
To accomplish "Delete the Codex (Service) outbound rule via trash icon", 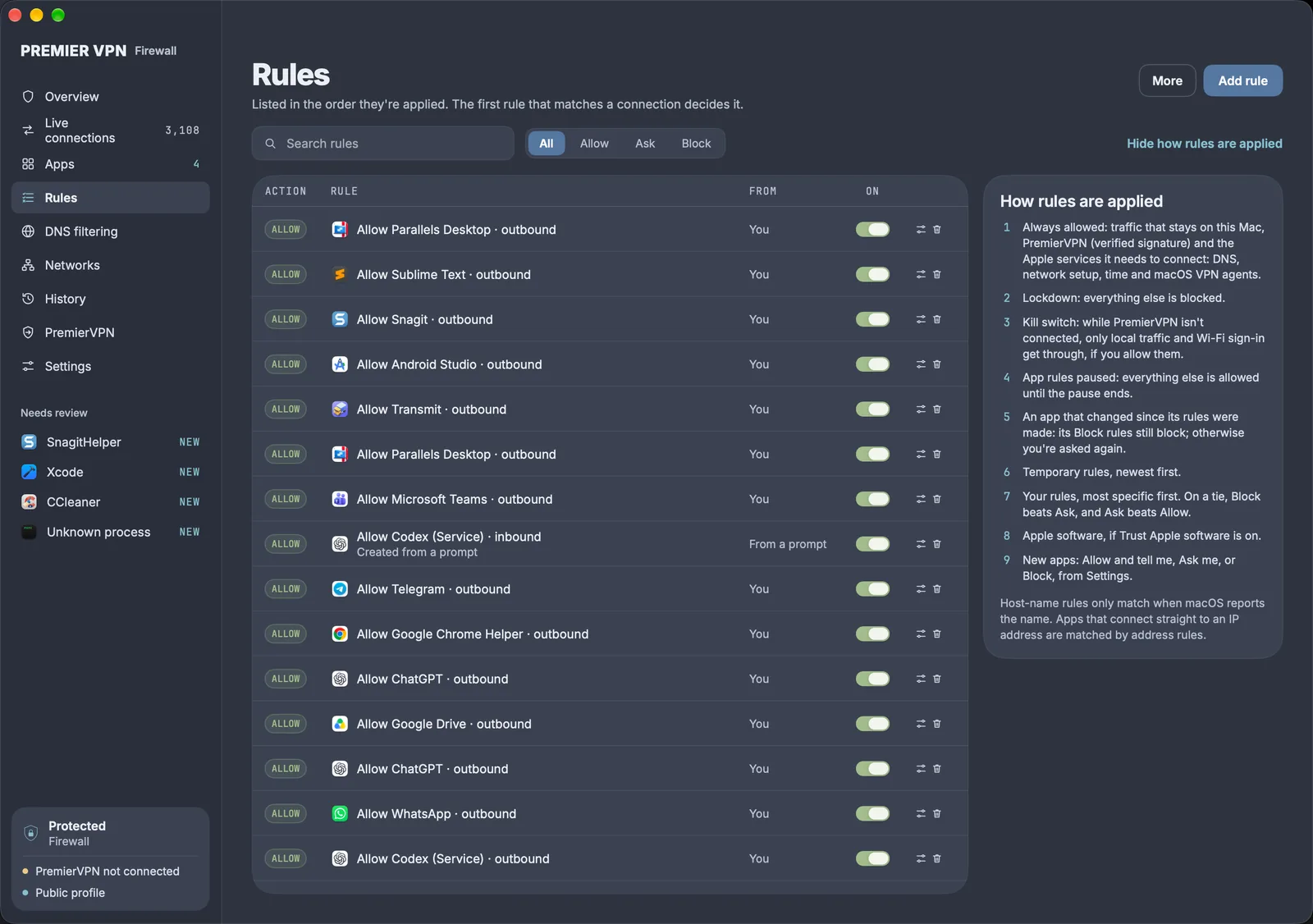I will point(936,858).
